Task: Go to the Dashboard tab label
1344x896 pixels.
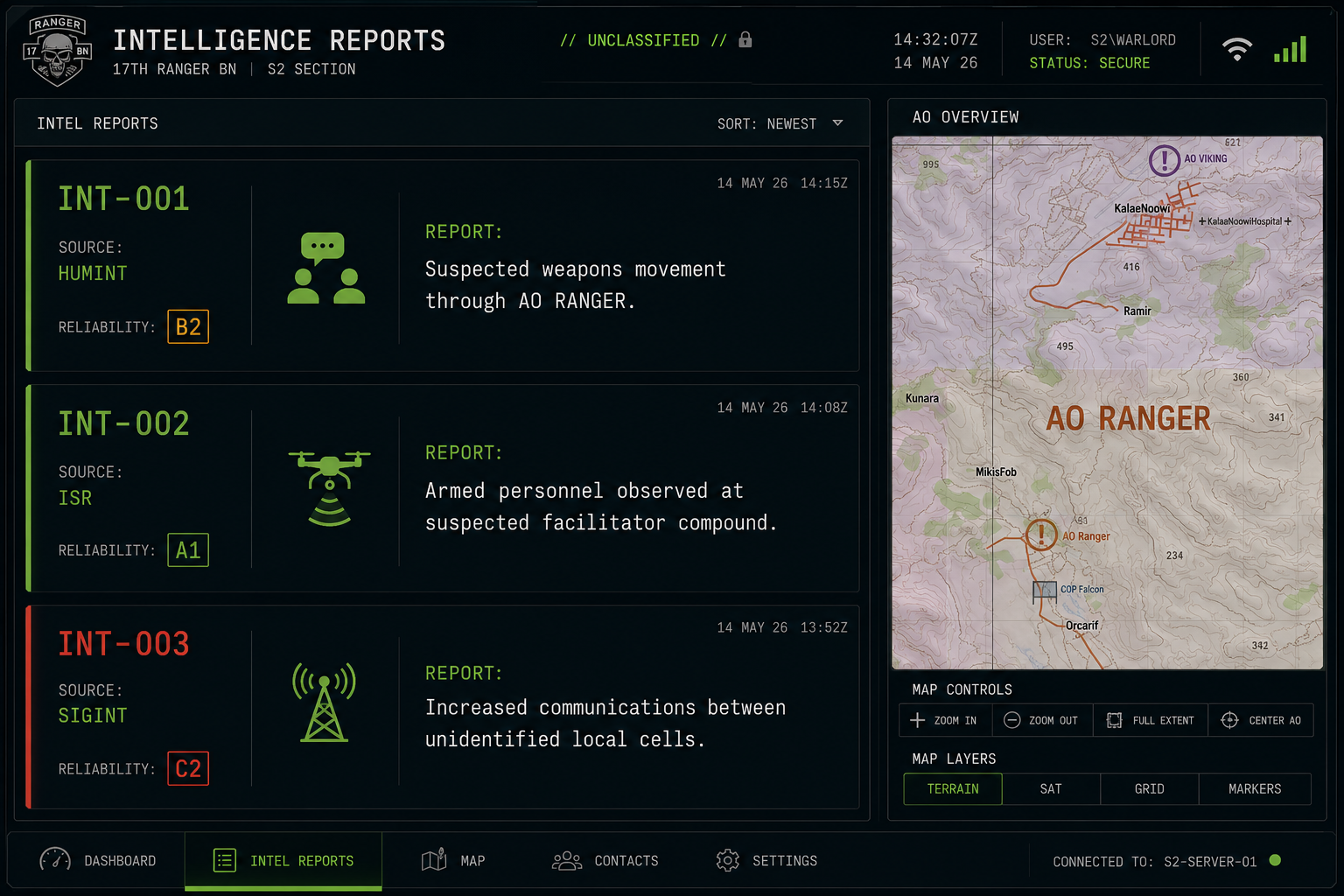Action: click(x=120, y=861)
